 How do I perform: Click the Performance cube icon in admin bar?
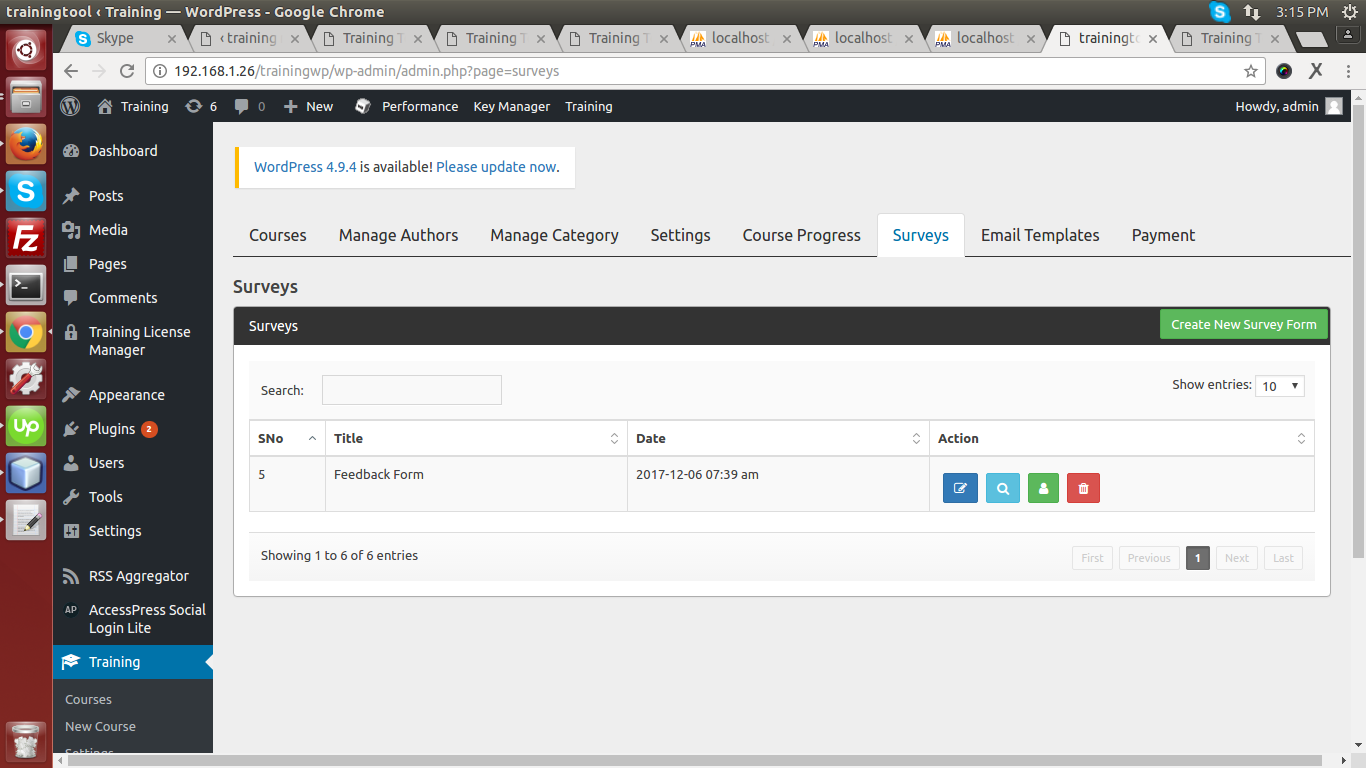pos(363,106)
